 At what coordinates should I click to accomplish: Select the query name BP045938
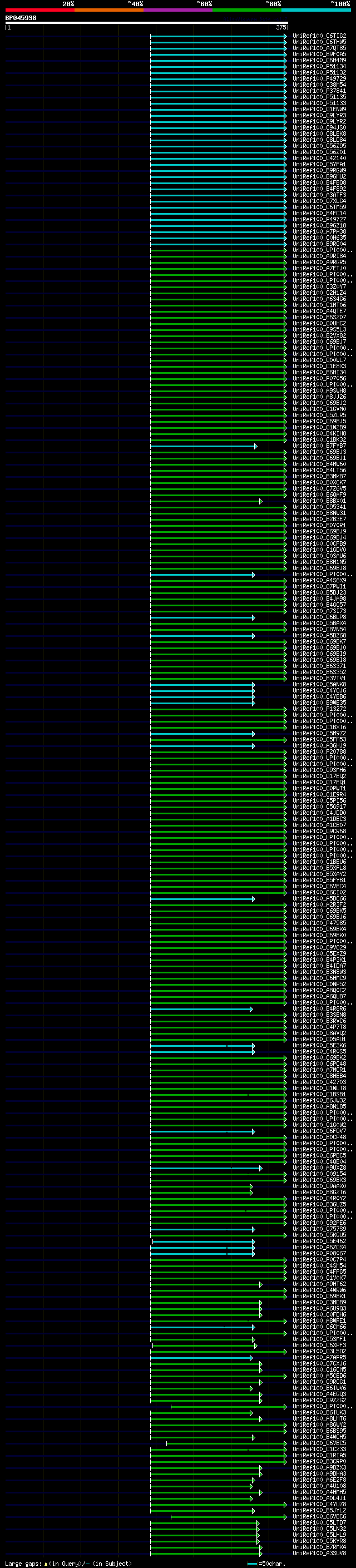21,18
